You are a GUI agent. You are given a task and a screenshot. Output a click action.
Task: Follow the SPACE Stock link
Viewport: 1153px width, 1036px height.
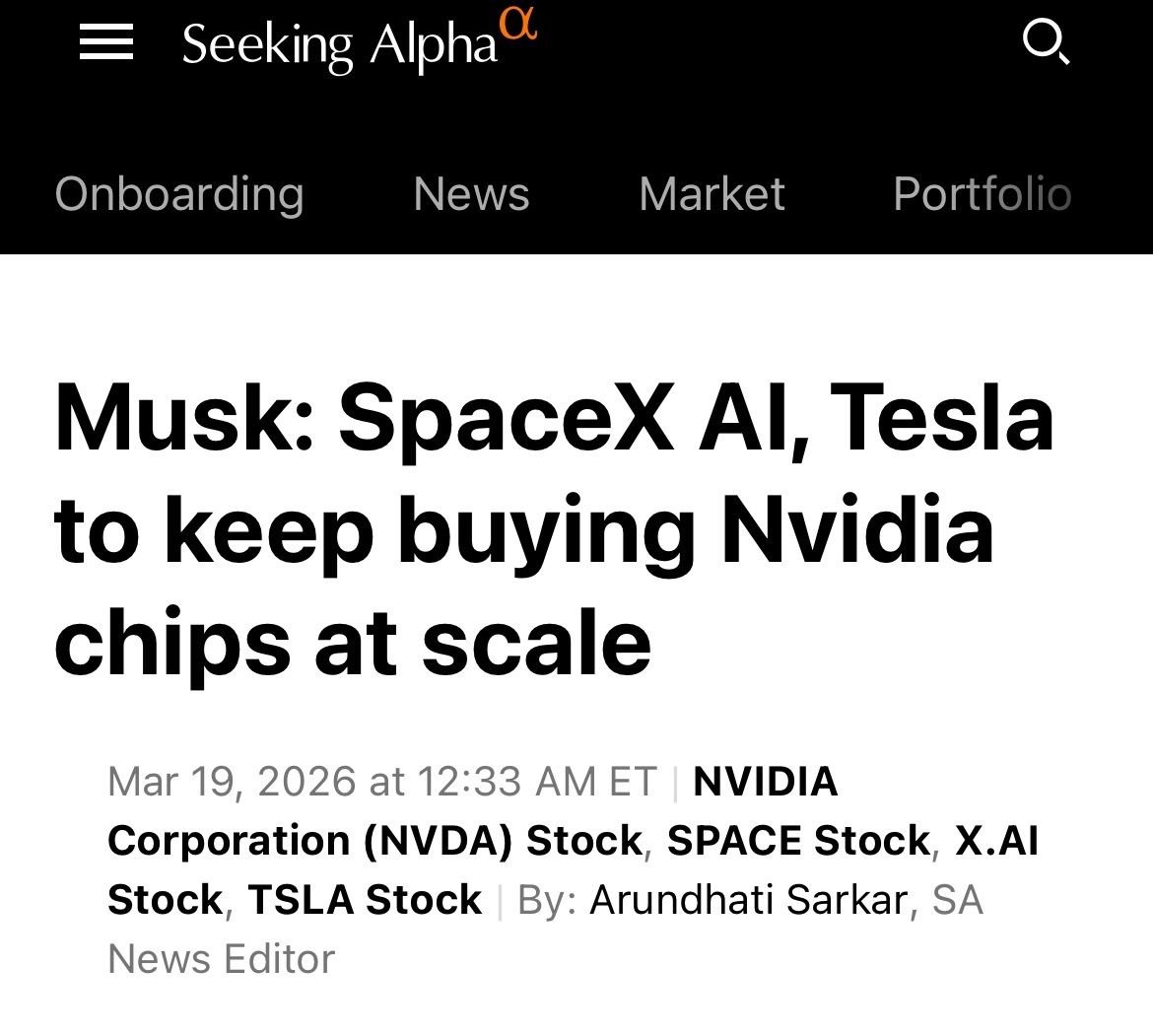point(798,840)
